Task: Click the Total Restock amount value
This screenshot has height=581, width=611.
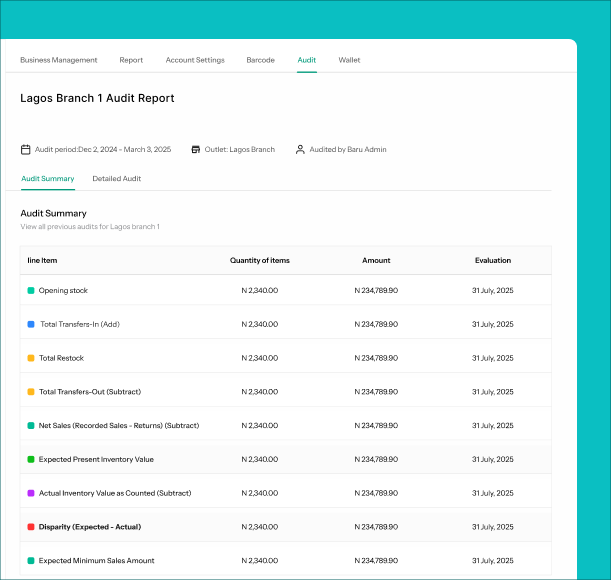Action: 376,358
